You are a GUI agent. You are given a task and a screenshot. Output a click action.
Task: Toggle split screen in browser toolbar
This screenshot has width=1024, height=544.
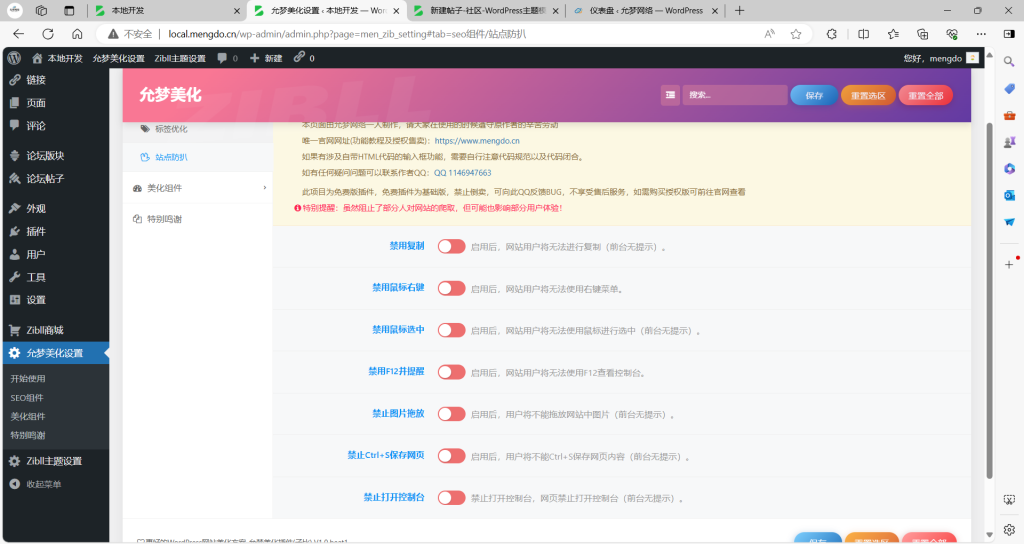pos(863,34)
